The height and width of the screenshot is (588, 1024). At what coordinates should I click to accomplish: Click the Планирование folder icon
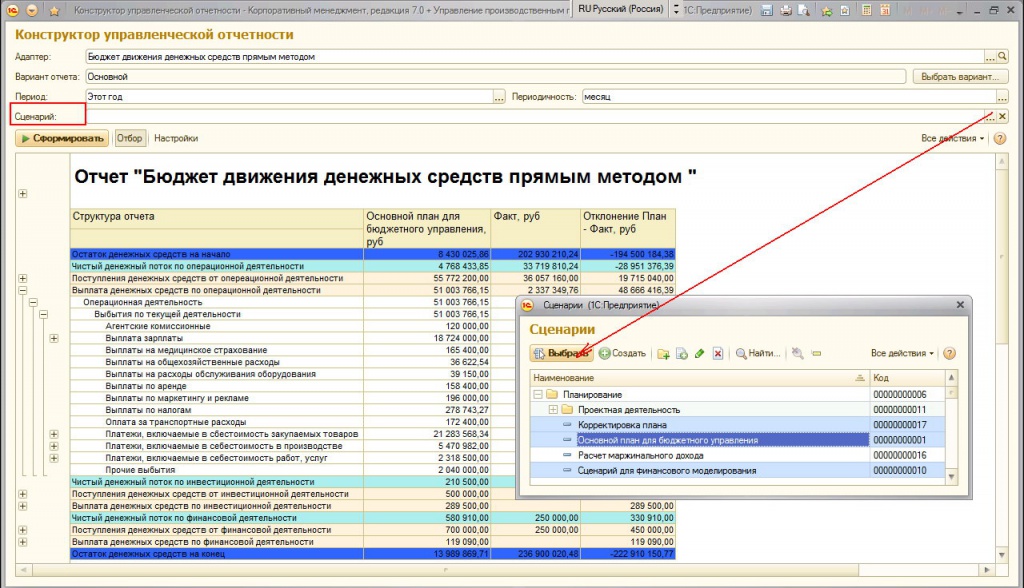click(x=552, y=395)
